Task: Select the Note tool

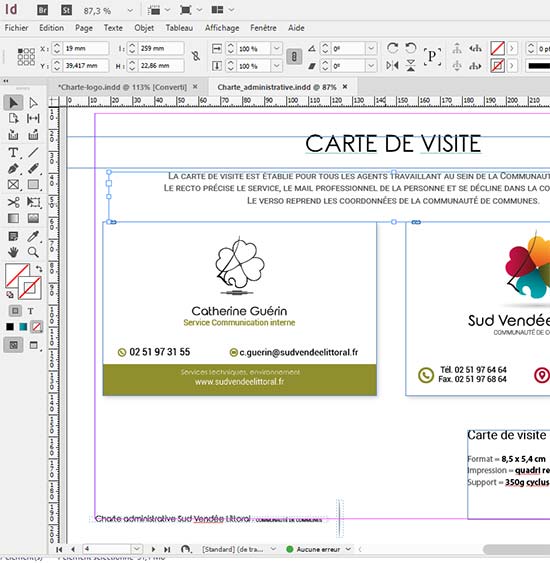Action: click(x=13, y=236)
